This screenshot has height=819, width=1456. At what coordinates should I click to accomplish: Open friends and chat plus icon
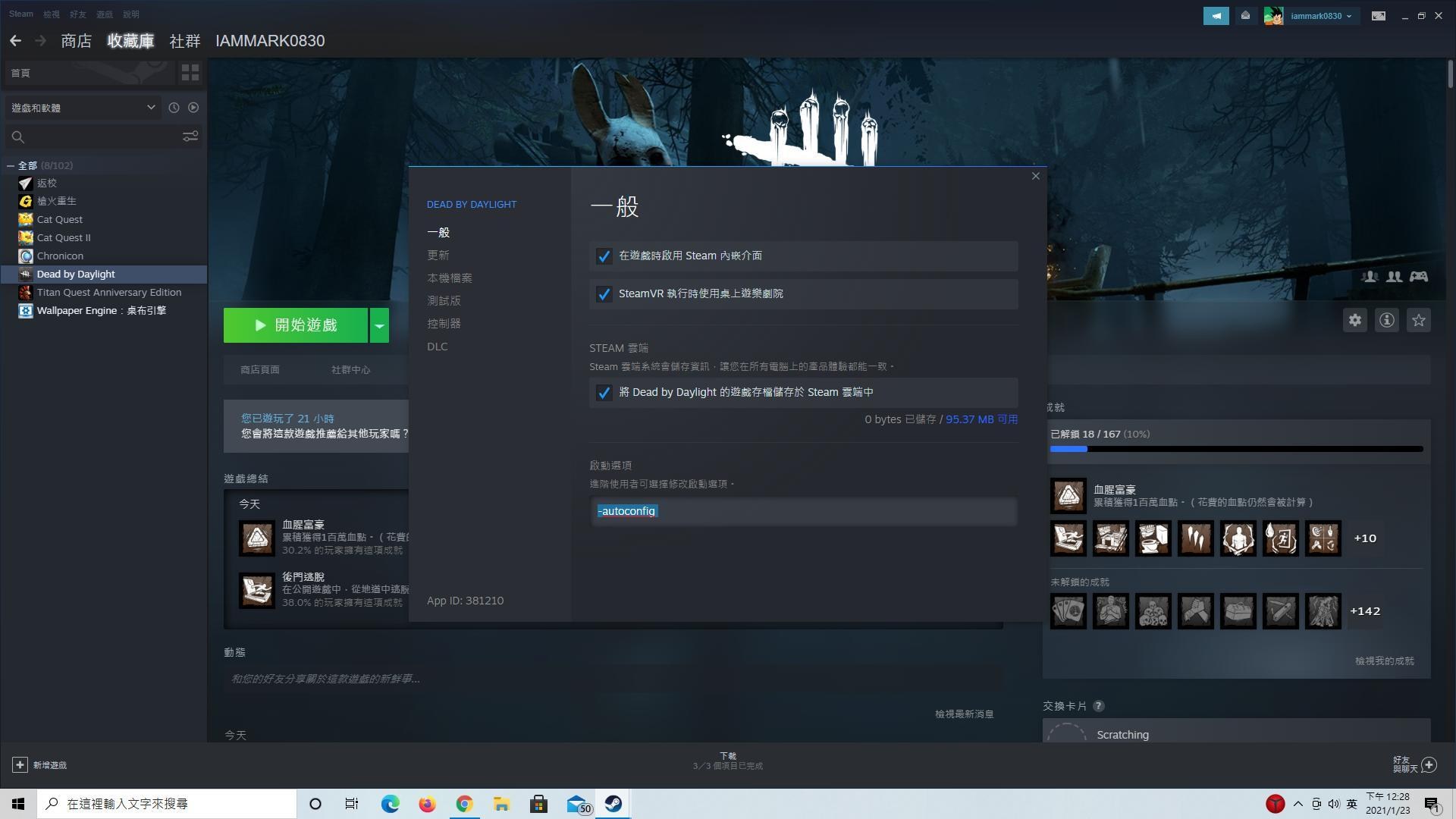point(1429,764)
